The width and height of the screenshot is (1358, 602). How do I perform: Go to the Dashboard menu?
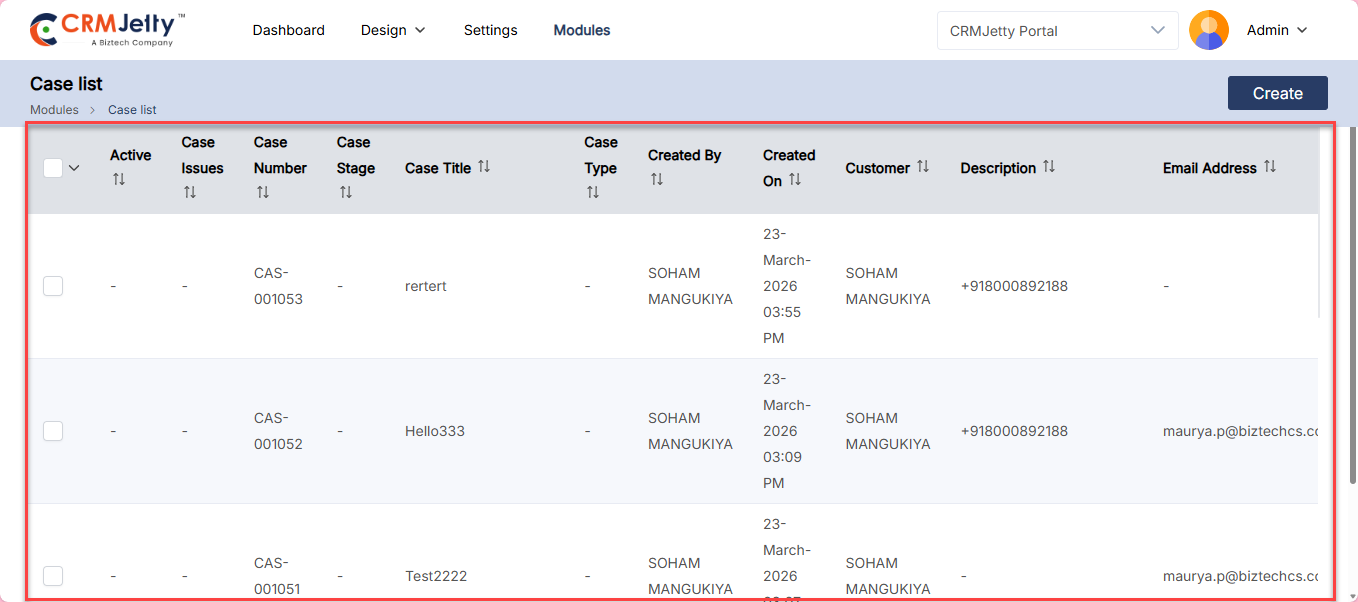[x=288, y=30]
